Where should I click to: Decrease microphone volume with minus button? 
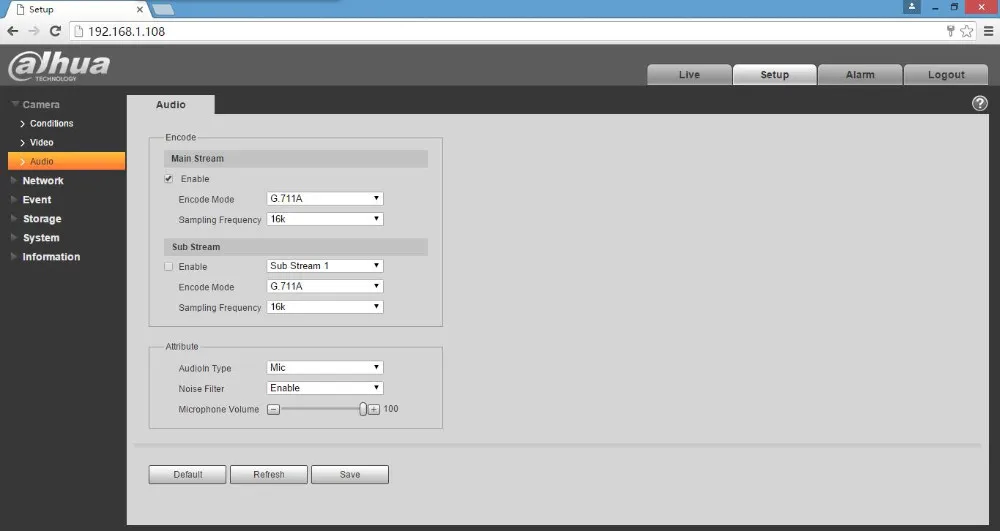click(274, 409)
